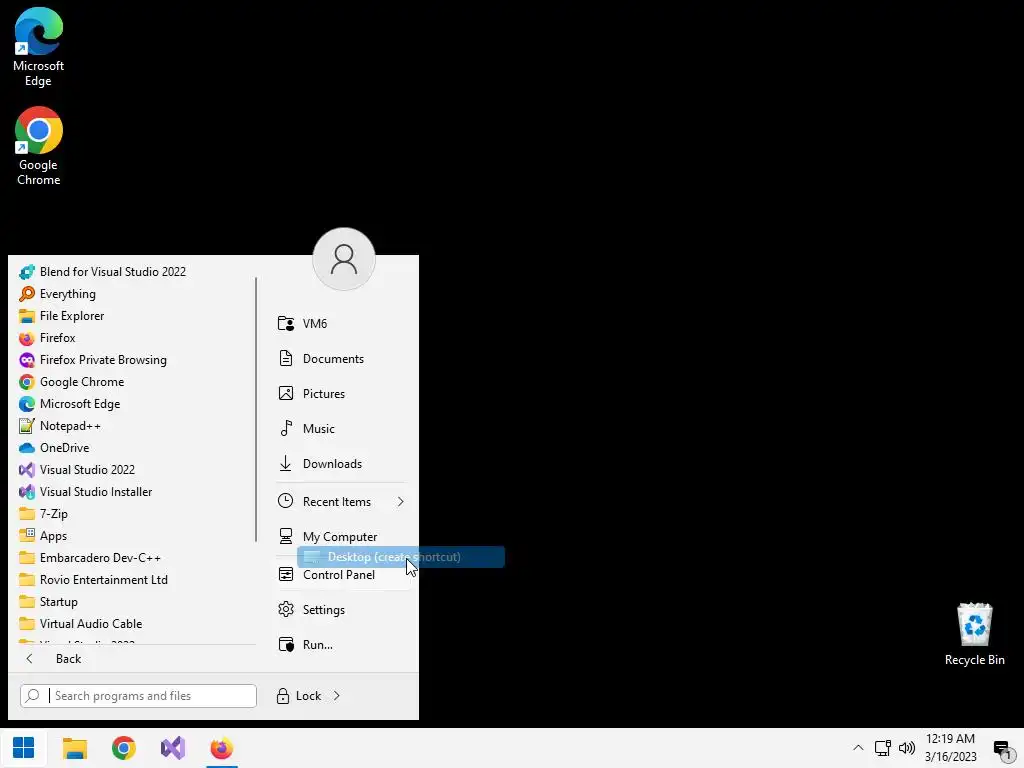
Task: Launch Notepad++
Action: point(60,426)
